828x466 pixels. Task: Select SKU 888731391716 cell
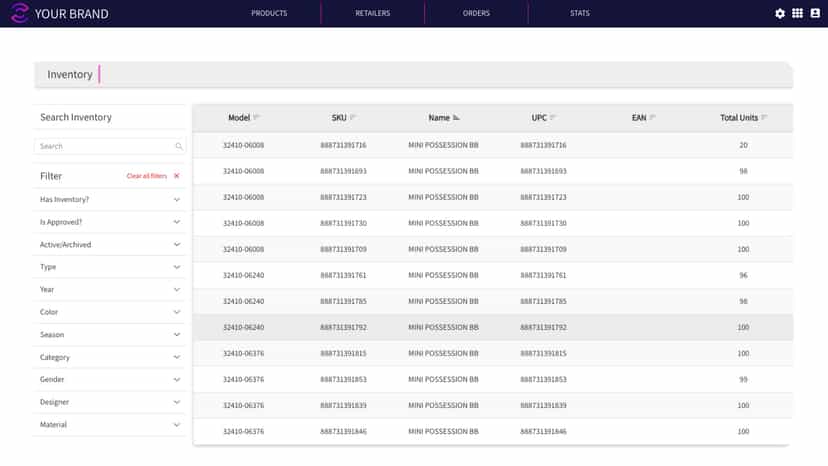pos(343,145)
